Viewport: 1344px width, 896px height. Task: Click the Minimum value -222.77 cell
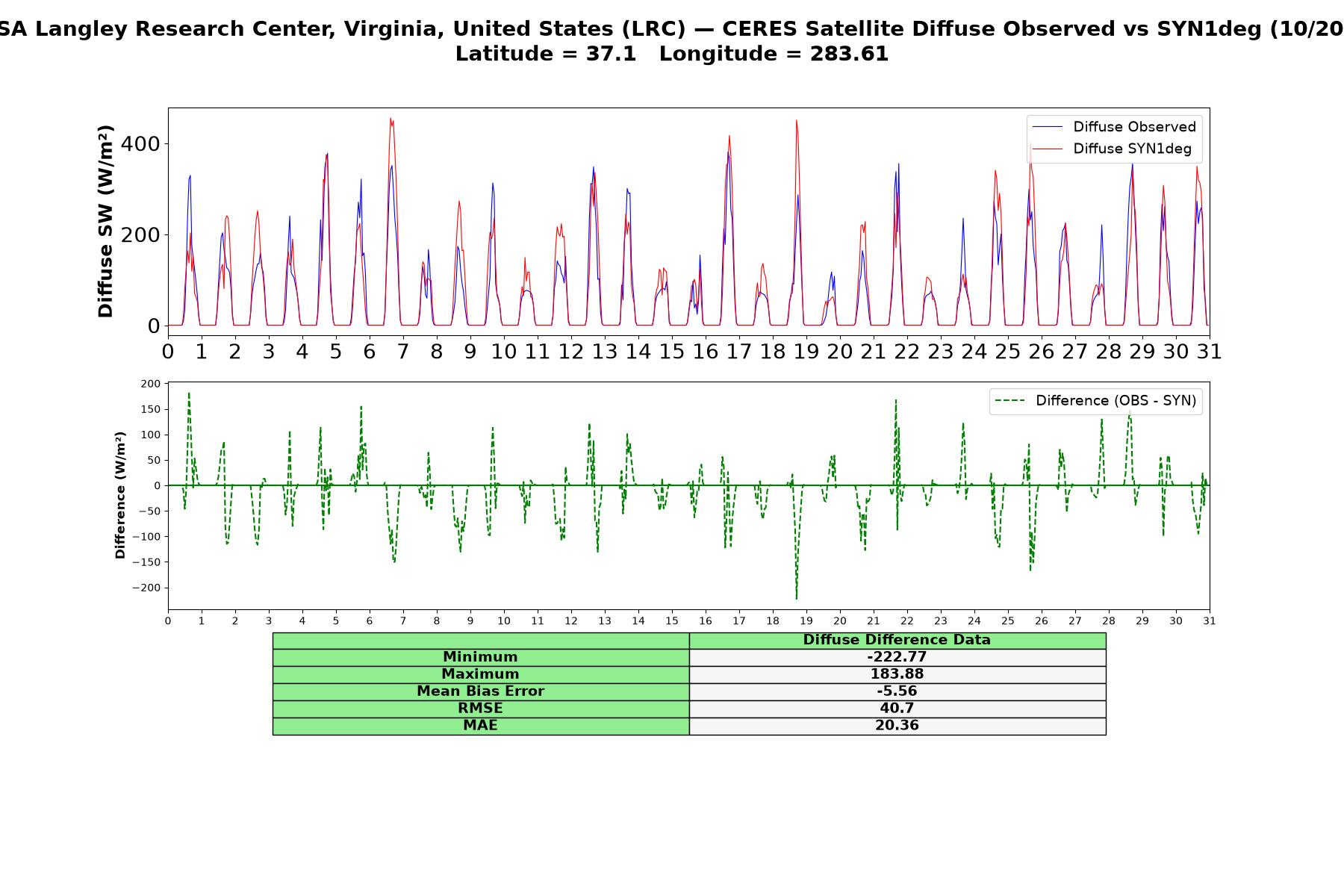click(x=897, y=657)
